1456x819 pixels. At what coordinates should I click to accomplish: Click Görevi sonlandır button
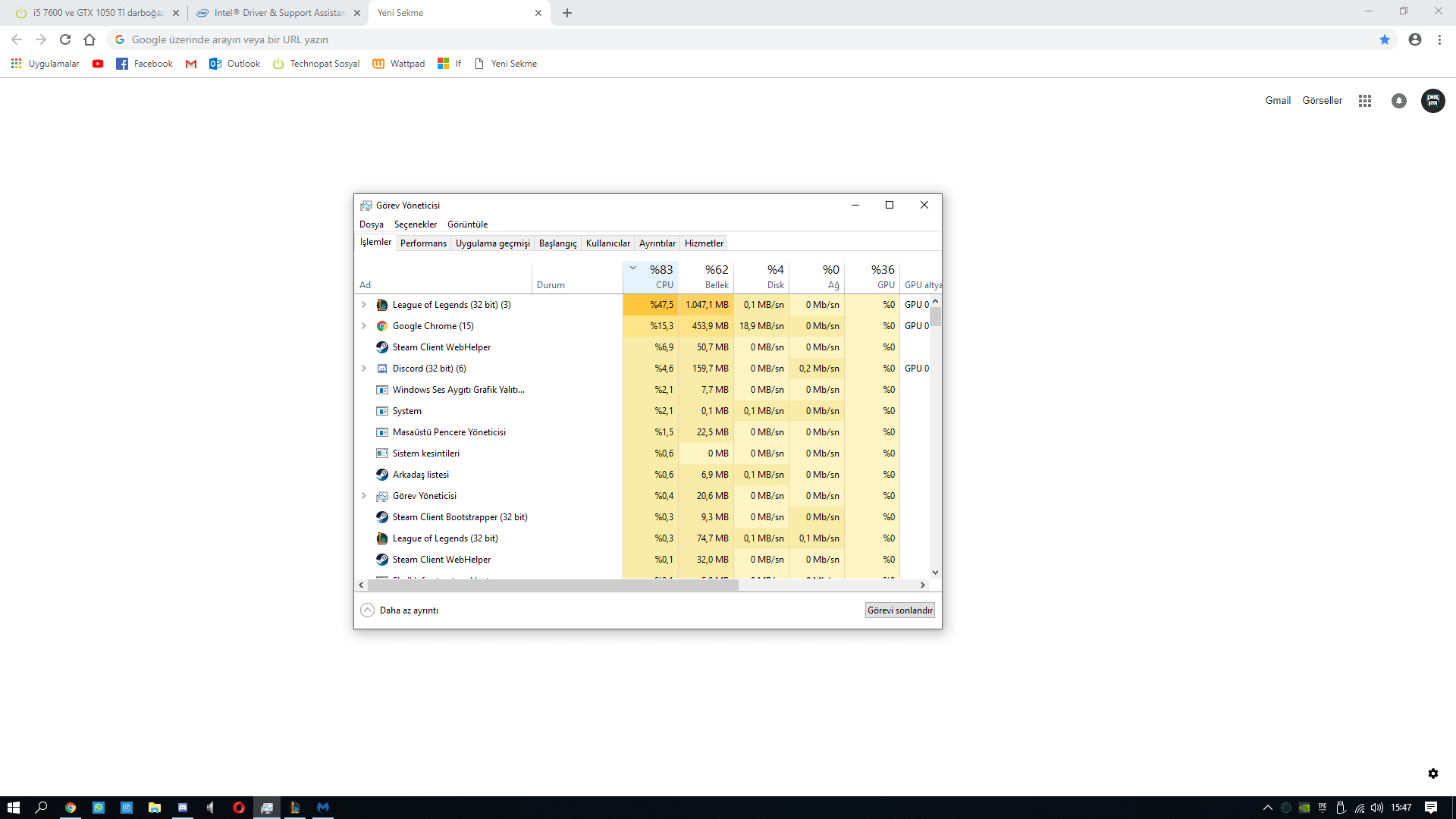(899, 610)
